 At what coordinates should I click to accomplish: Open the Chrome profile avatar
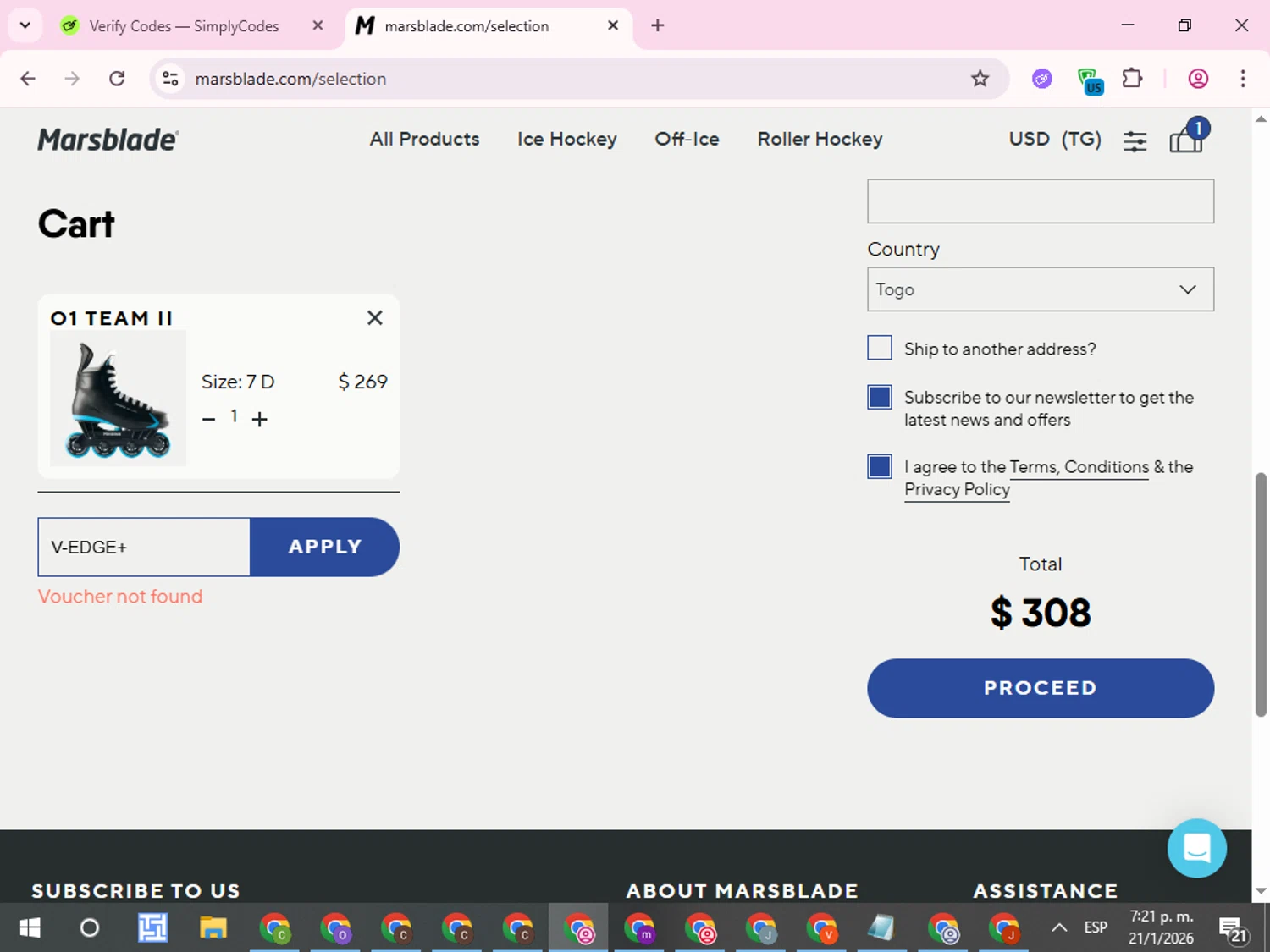[1198, 79]
